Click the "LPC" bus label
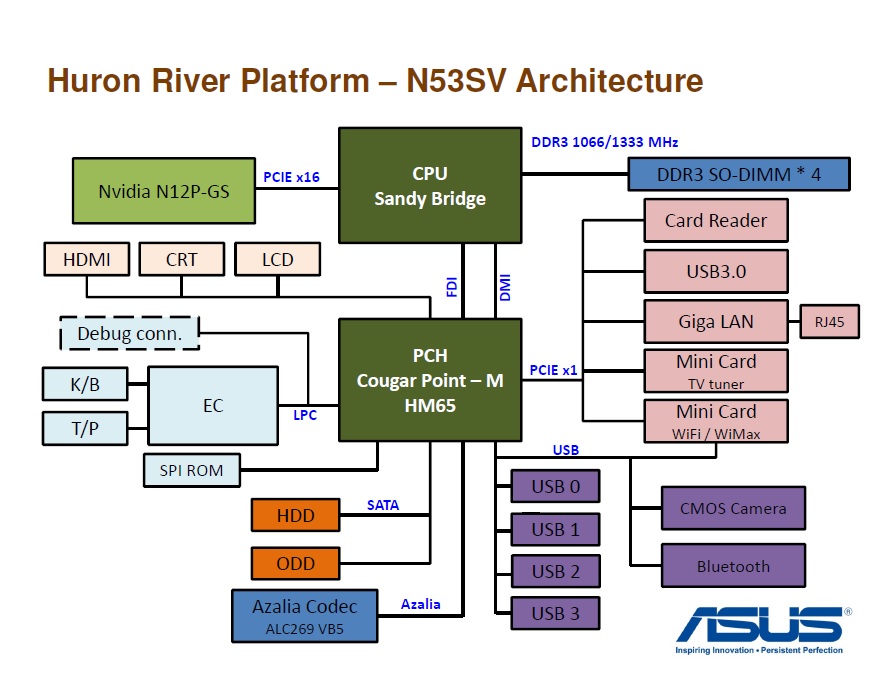Screen dimensions: 892x696 click(x=305, y=415)
